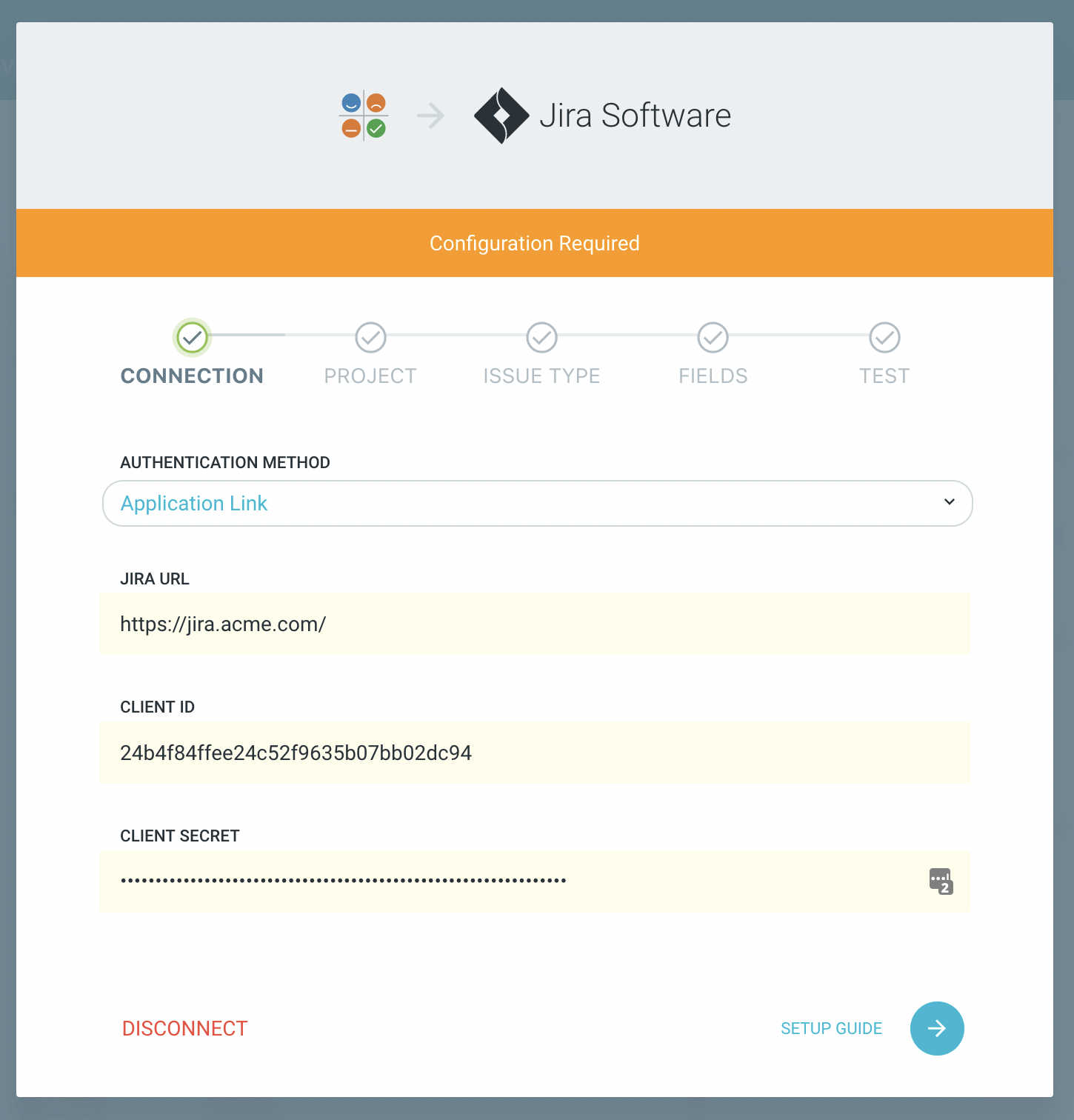
Task: Switch to the TEST tab
Action: pos(884,376)
